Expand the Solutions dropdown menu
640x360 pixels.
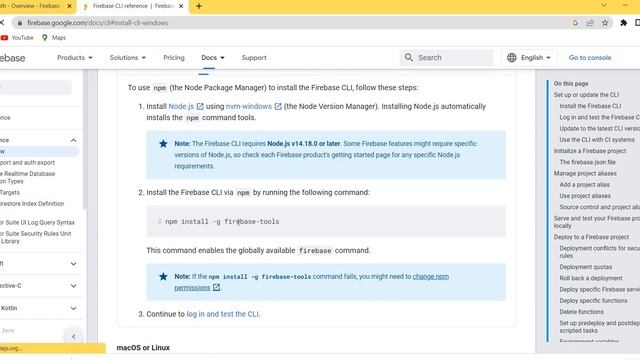coord(128,58)
